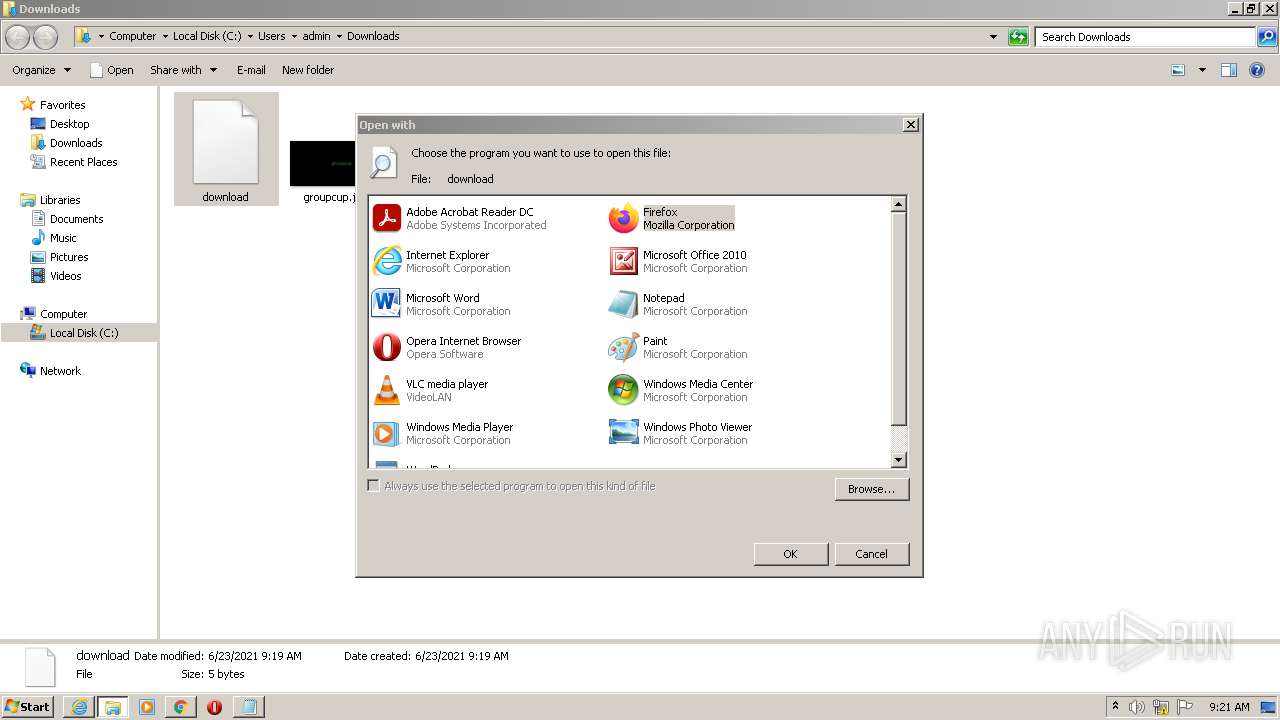Select Opera Internet Browser icon
This screenshot has height=720, width=1280.
click(387, 347)
